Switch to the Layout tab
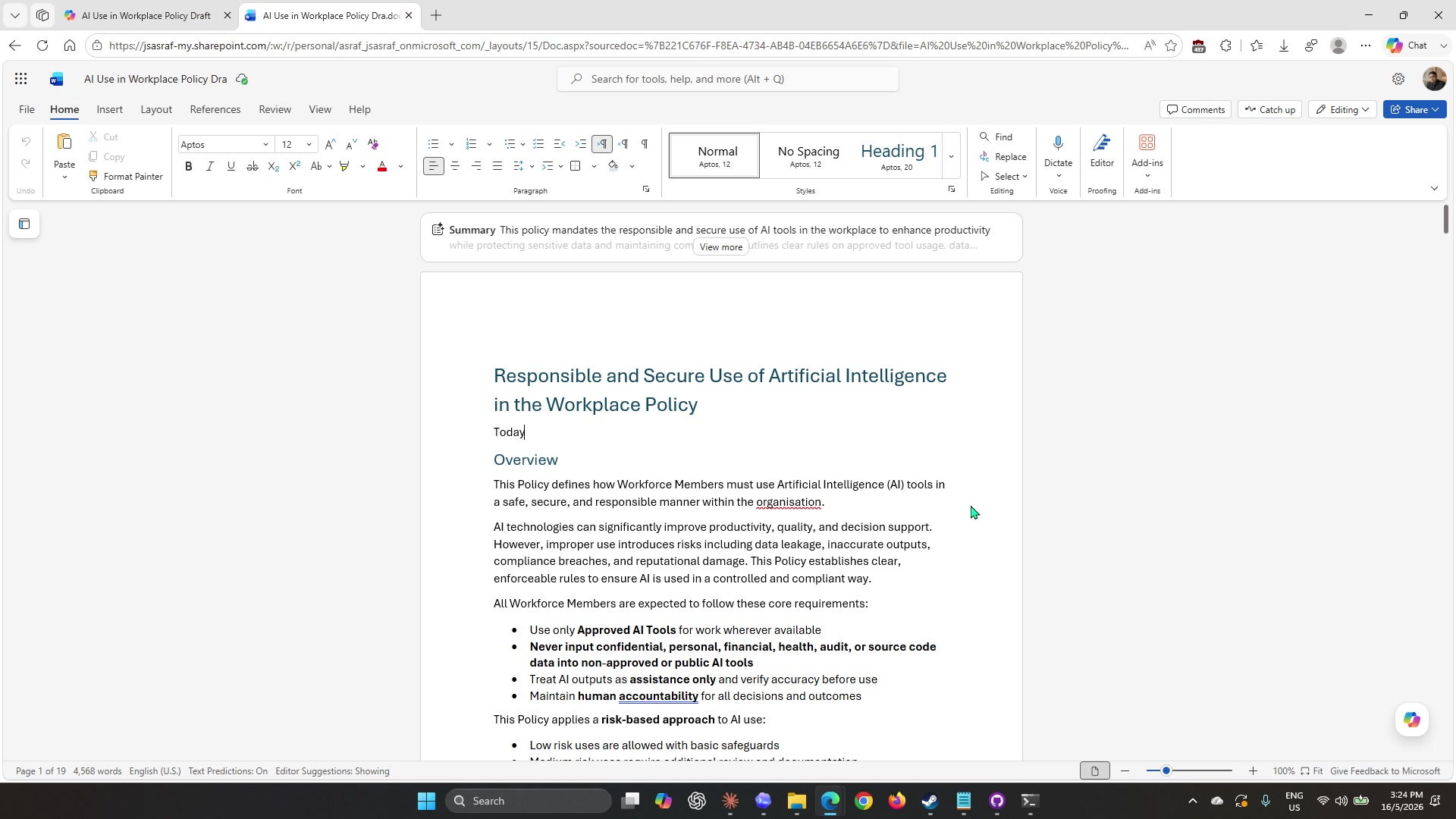Screen dimensions: 1456x819 [x=156, y=109]
